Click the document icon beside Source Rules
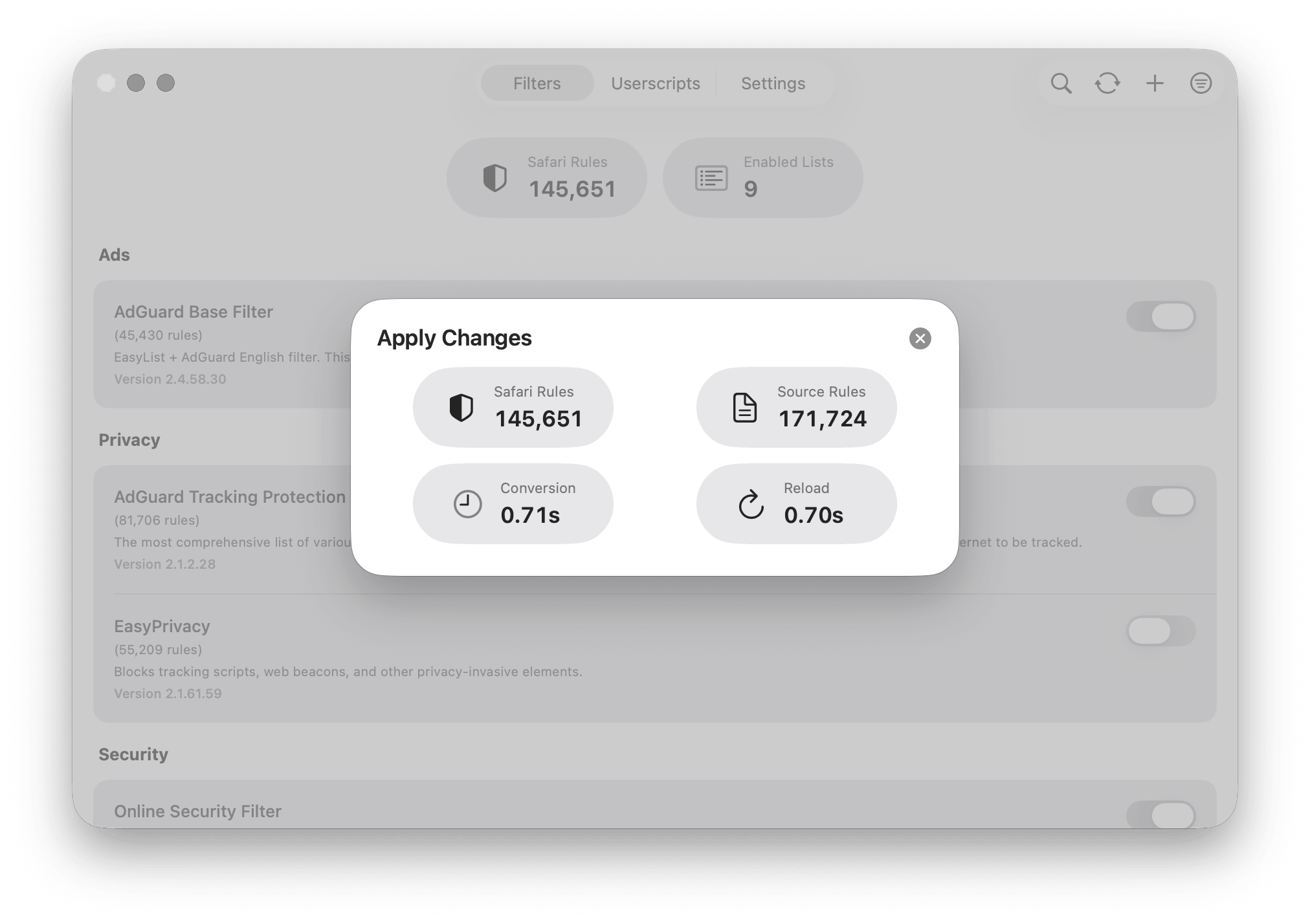Screen dimensions: 1310x924 tap(744, 408)
